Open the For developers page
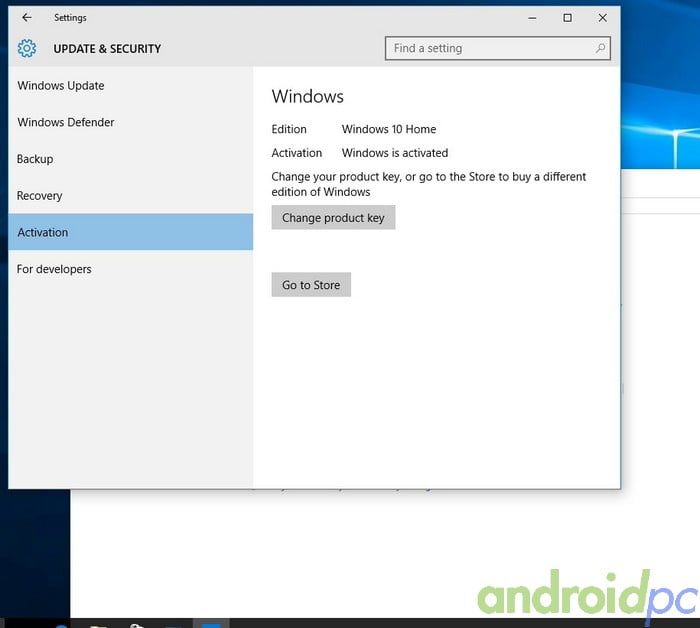 pyautogui.click(x=54, y=269)
